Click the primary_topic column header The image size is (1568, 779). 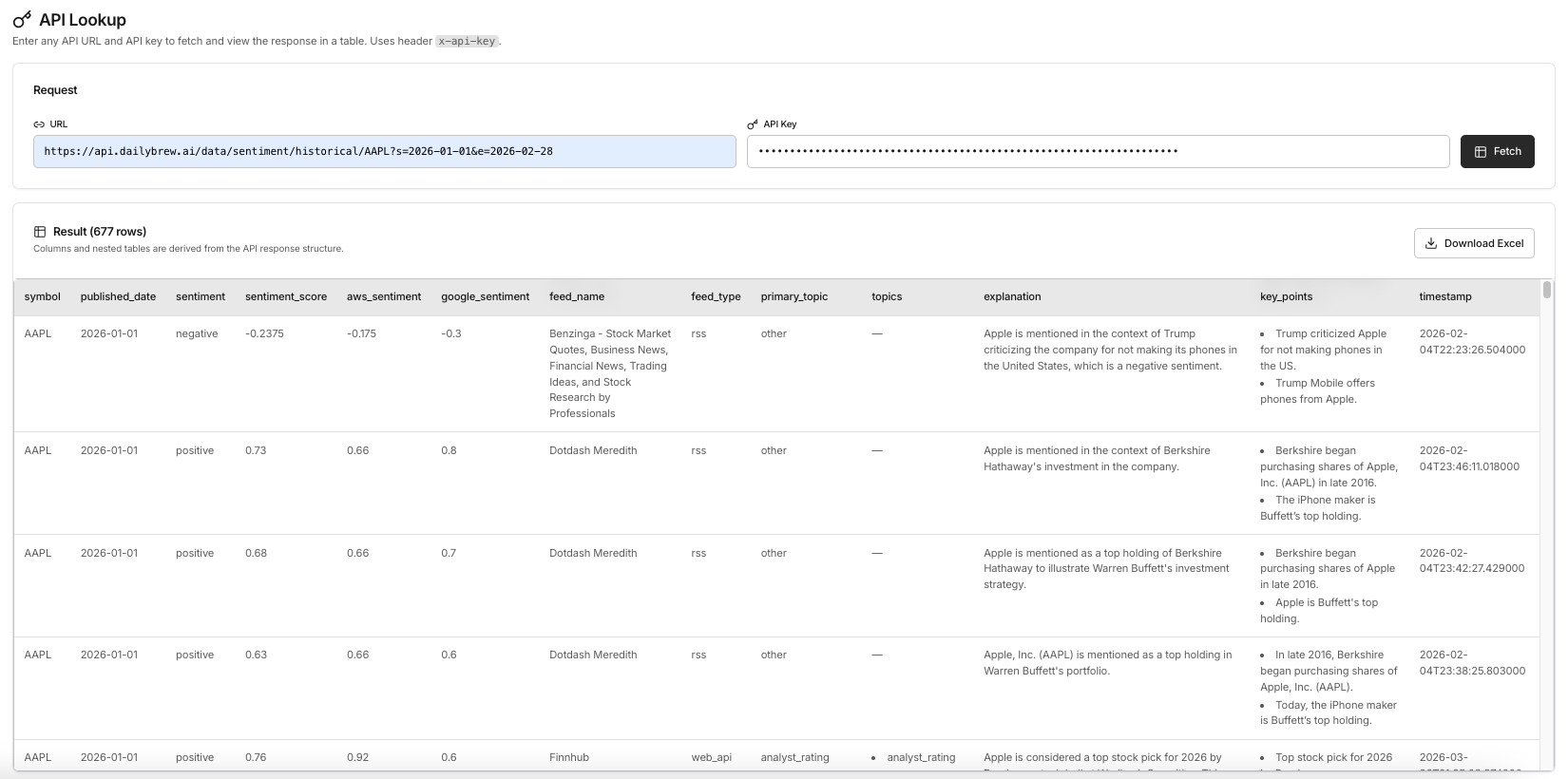794,296
